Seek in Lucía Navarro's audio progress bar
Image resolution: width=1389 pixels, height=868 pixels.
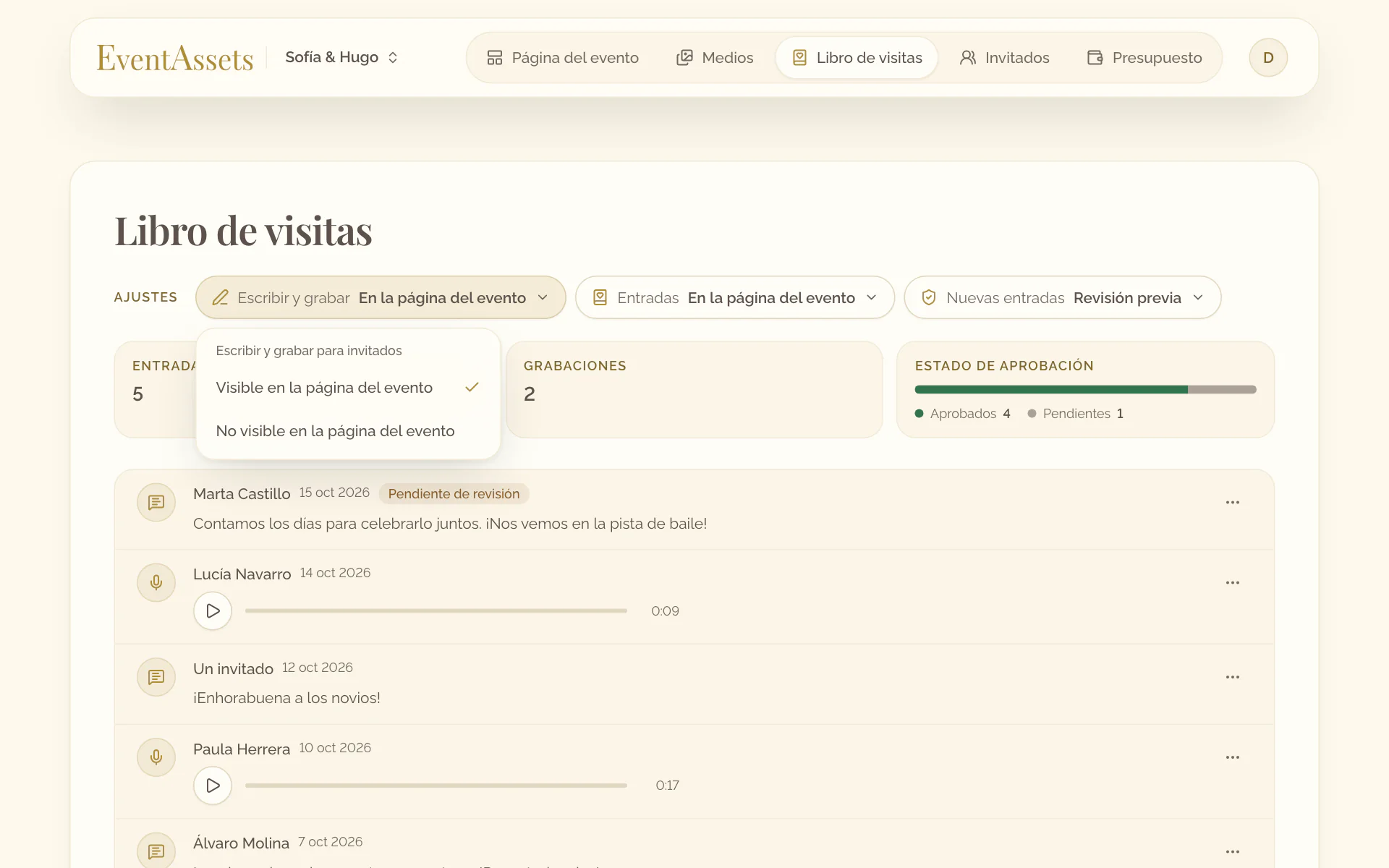click(x=436, y=611)
